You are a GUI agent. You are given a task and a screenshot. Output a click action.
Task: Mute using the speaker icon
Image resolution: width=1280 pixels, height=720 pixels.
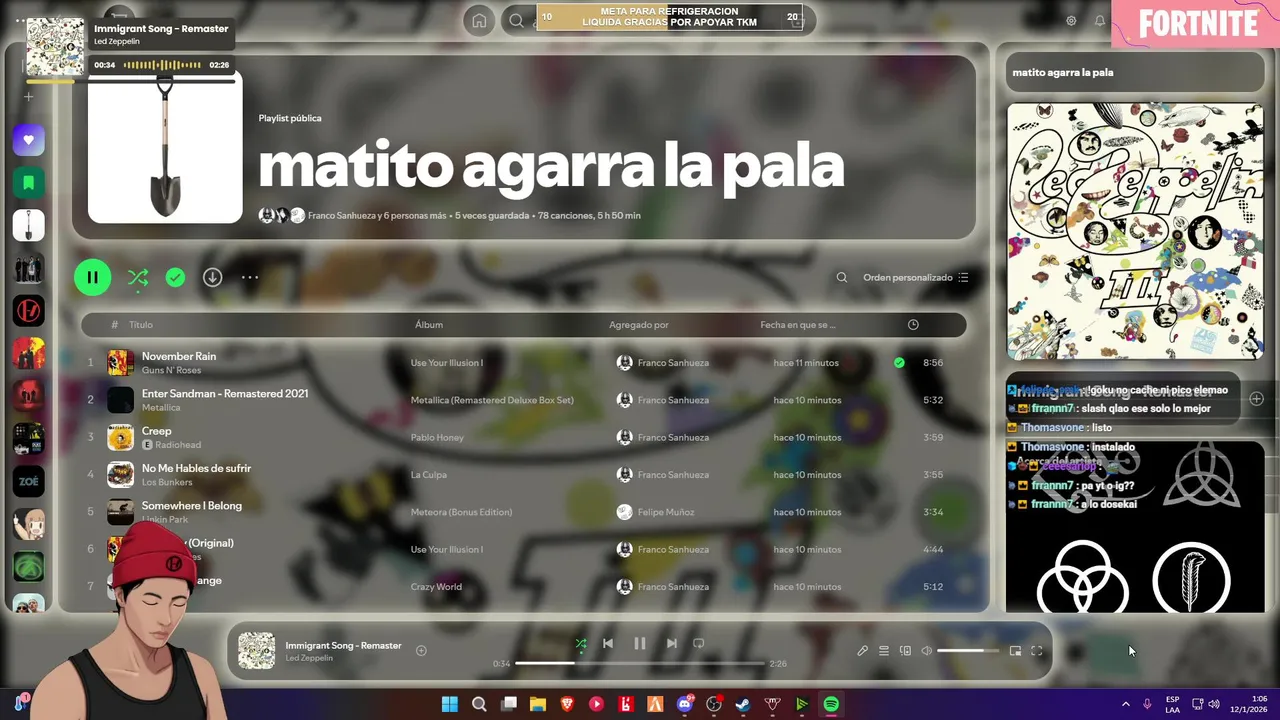click(927, 651)
